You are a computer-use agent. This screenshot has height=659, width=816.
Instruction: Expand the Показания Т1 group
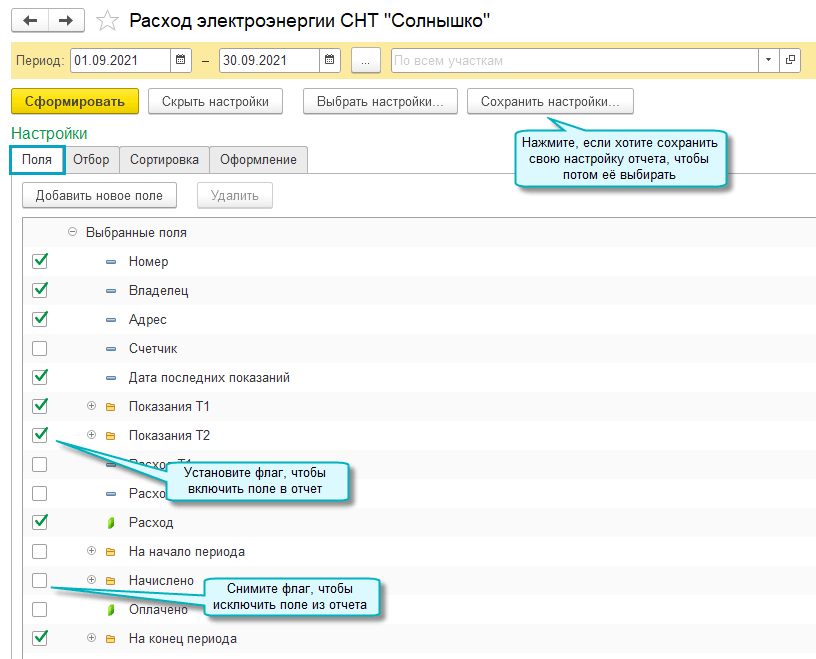(x=92, y=407)
